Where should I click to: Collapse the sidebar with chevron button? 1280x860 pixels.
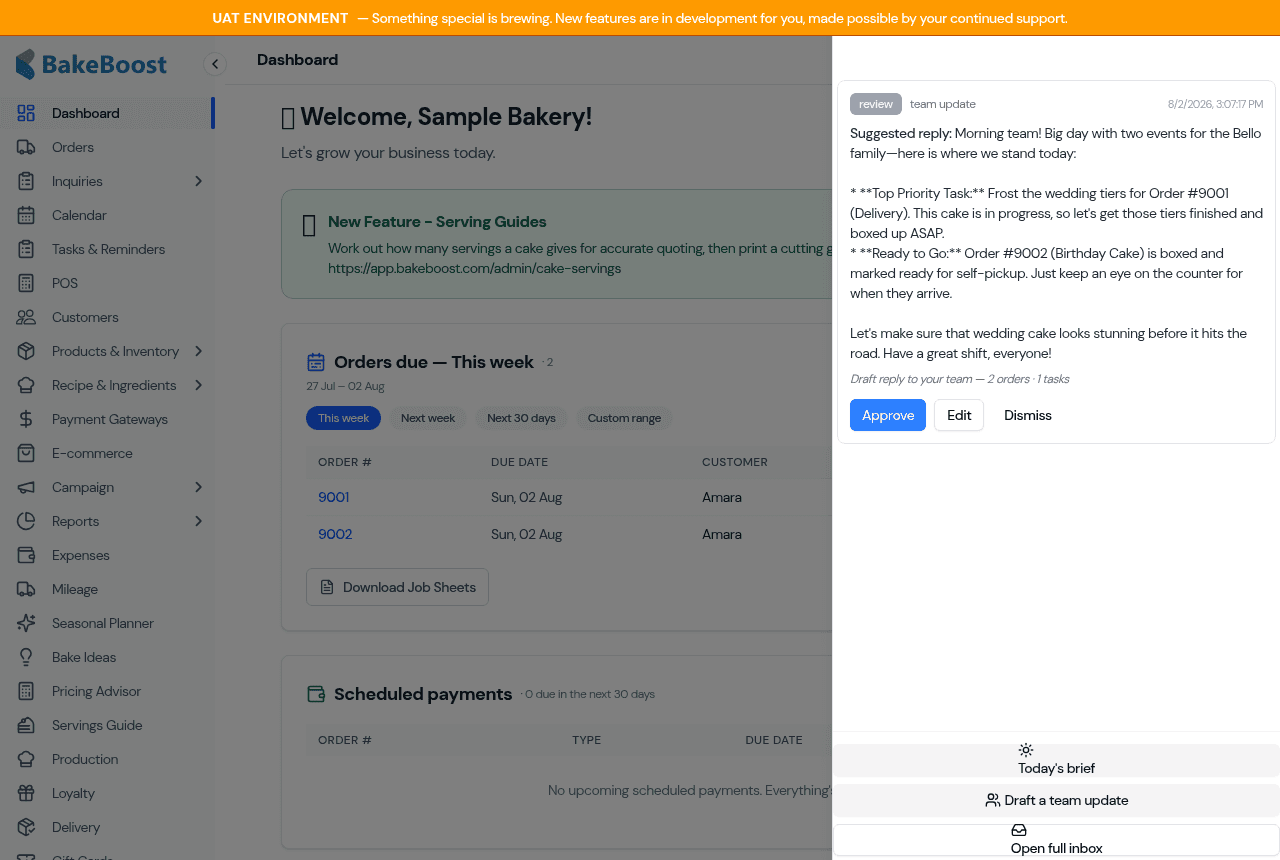click(214, 64)
